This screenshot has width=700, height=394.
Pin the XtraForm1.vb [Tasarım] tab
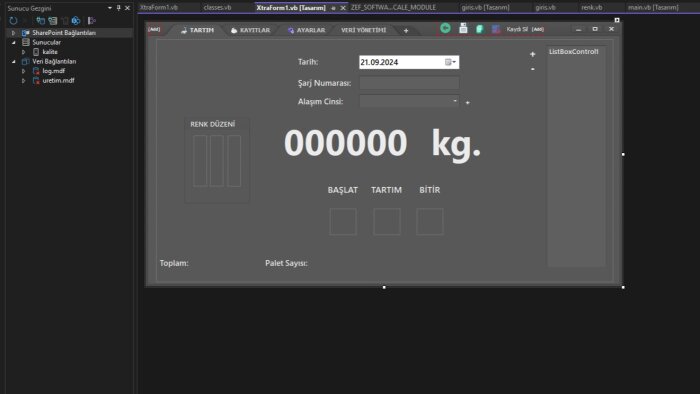coord(333,8)
